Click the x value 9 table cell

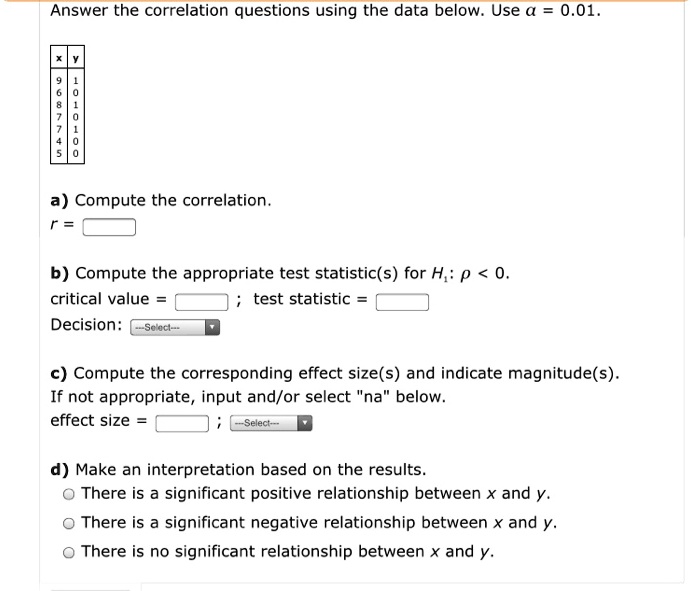[59, 81]
